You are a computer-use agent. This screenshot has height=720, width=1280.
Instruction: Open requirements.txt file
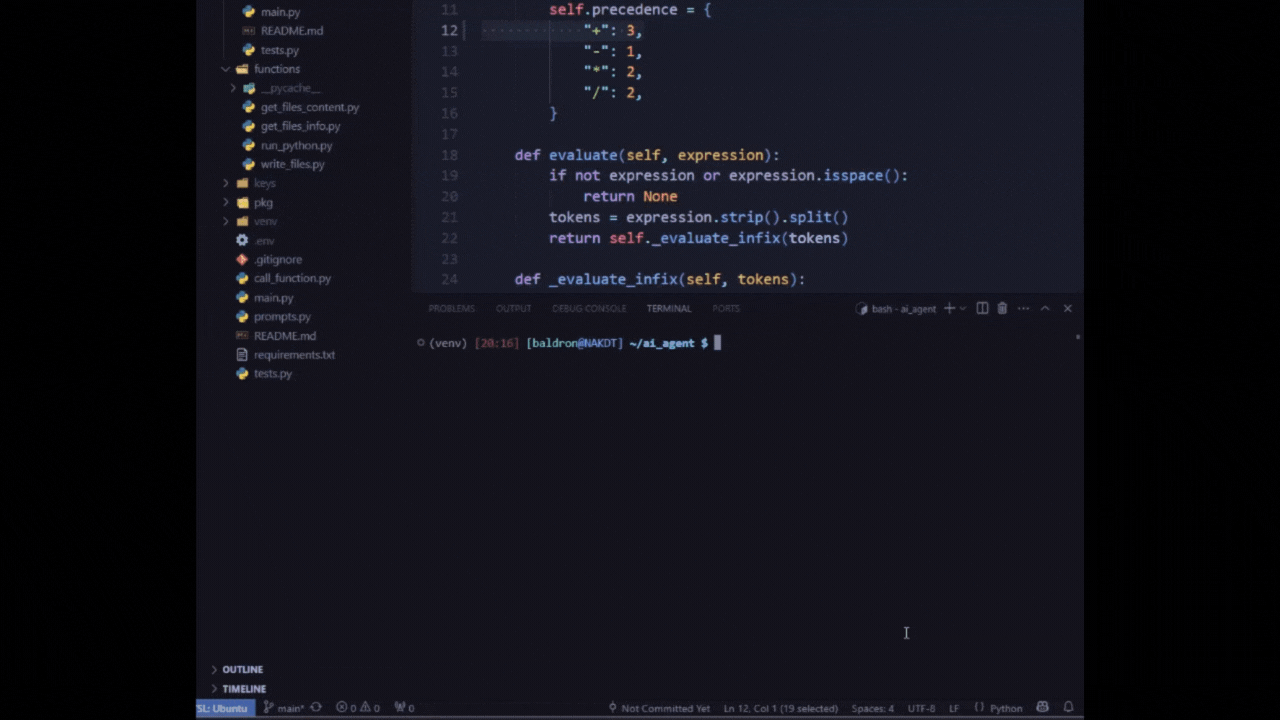coord(294,354)
